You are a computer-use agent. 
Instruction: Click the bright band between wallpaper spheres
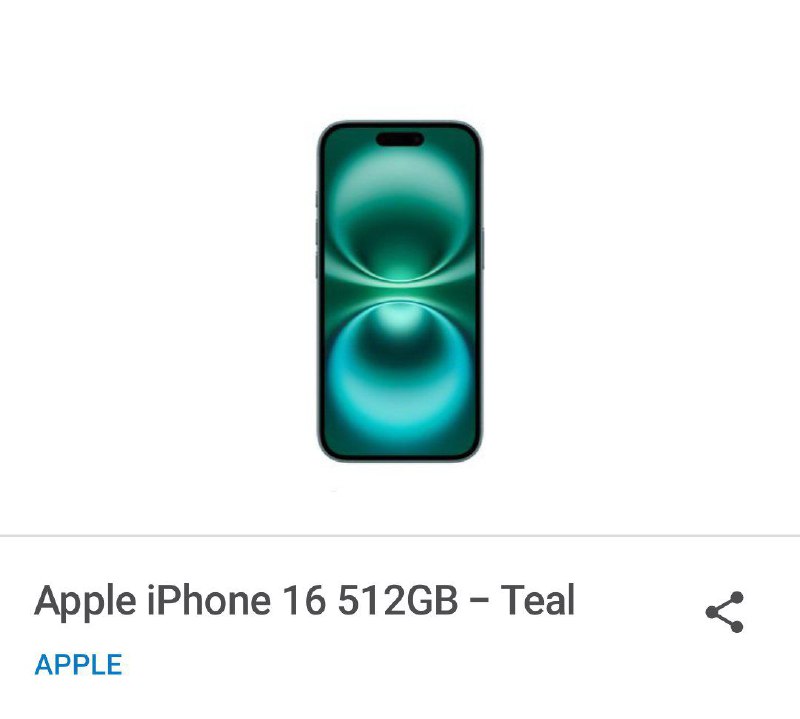pyautogui.click(x=400, y=291)
